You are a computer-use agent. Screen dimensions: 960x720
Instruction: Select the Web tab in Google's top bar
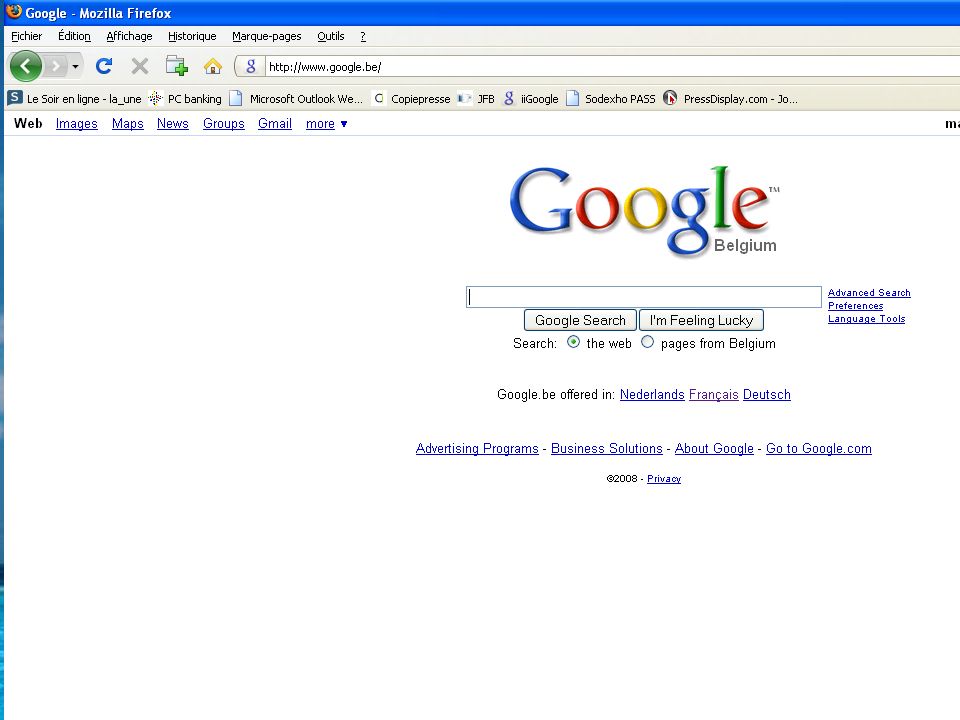(x=28, y=123)
